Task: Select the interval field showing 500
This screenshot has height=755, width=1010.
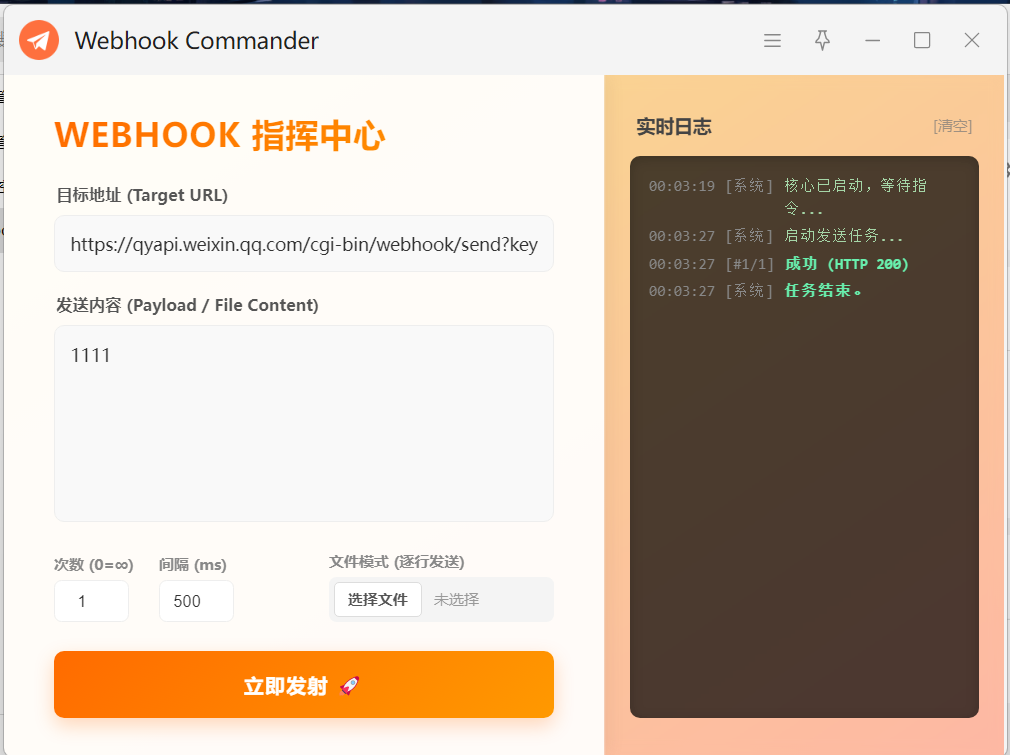Action: (x=196, y=601)
